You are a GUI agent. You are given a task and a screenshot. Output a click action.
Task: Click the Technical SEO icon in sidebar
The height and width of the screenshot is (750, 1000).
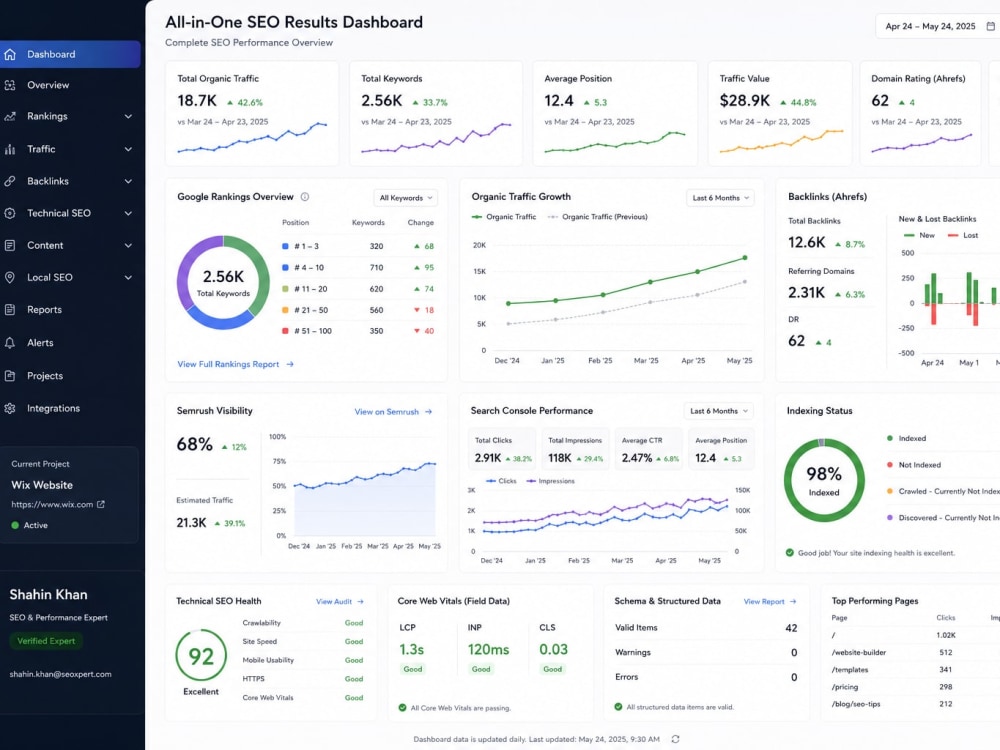click(10, 213)
